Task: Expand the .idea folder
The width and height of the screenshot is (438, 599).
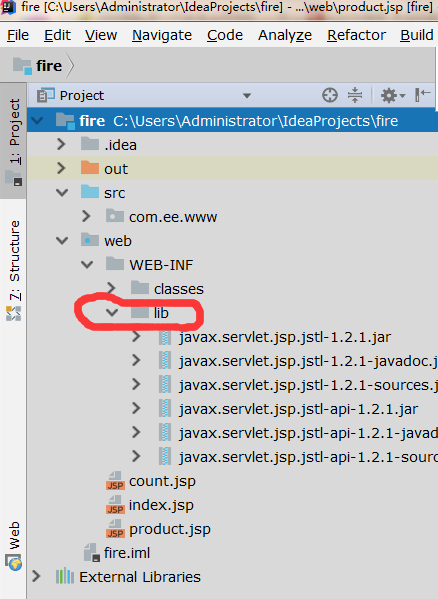Action: (x=61, y=144)
